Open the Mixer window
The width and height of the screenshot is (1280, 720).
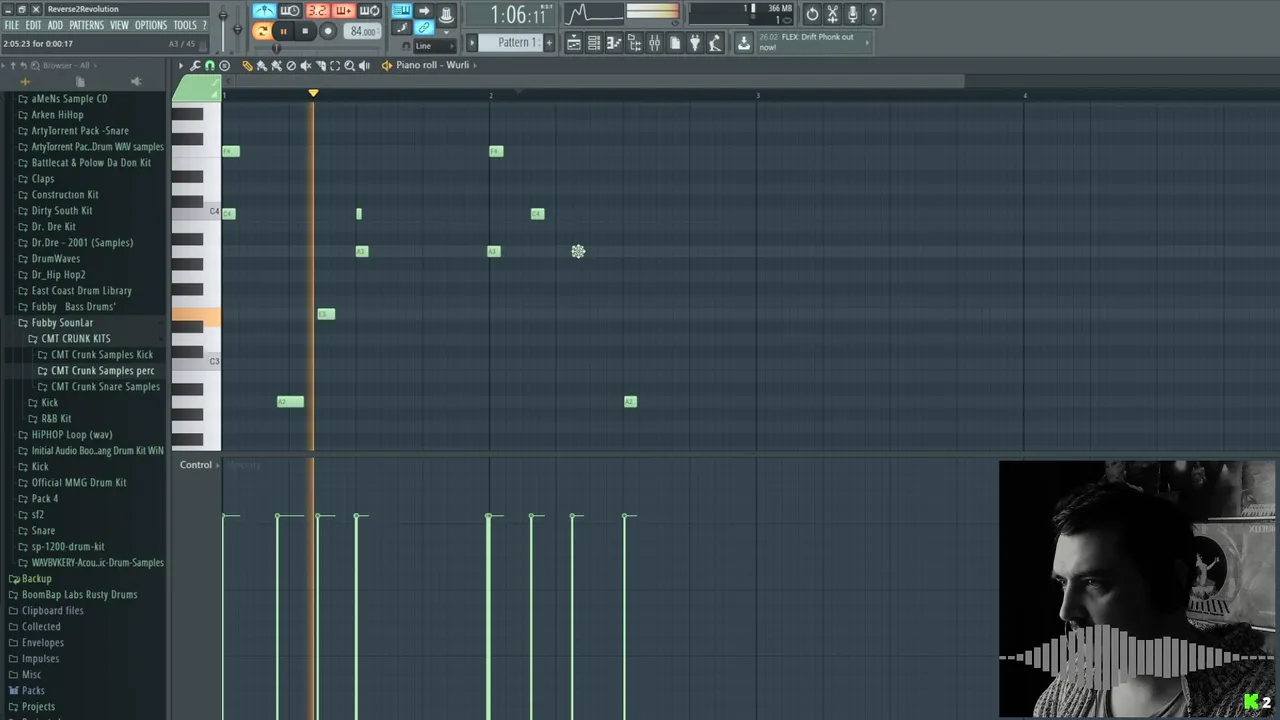pos(654,42)
